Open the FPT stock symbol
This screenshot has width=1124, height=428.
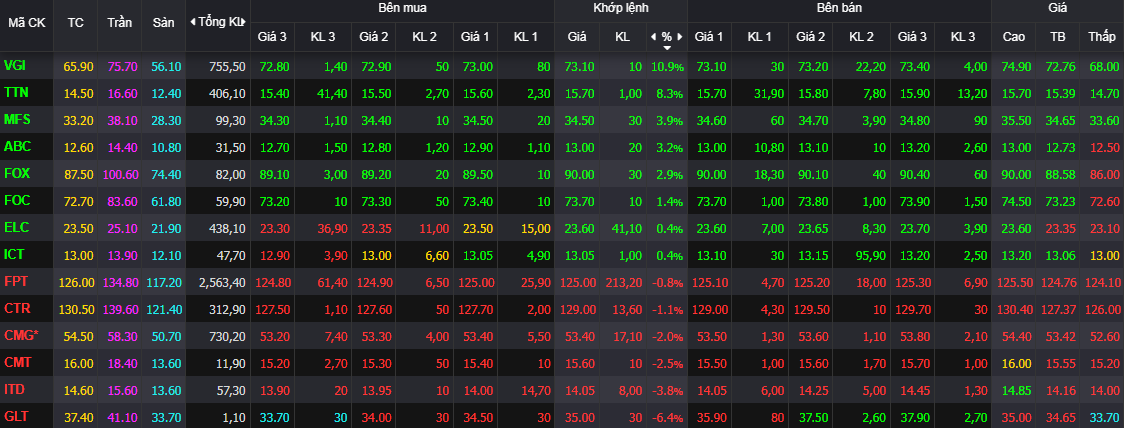pos(16,282)
